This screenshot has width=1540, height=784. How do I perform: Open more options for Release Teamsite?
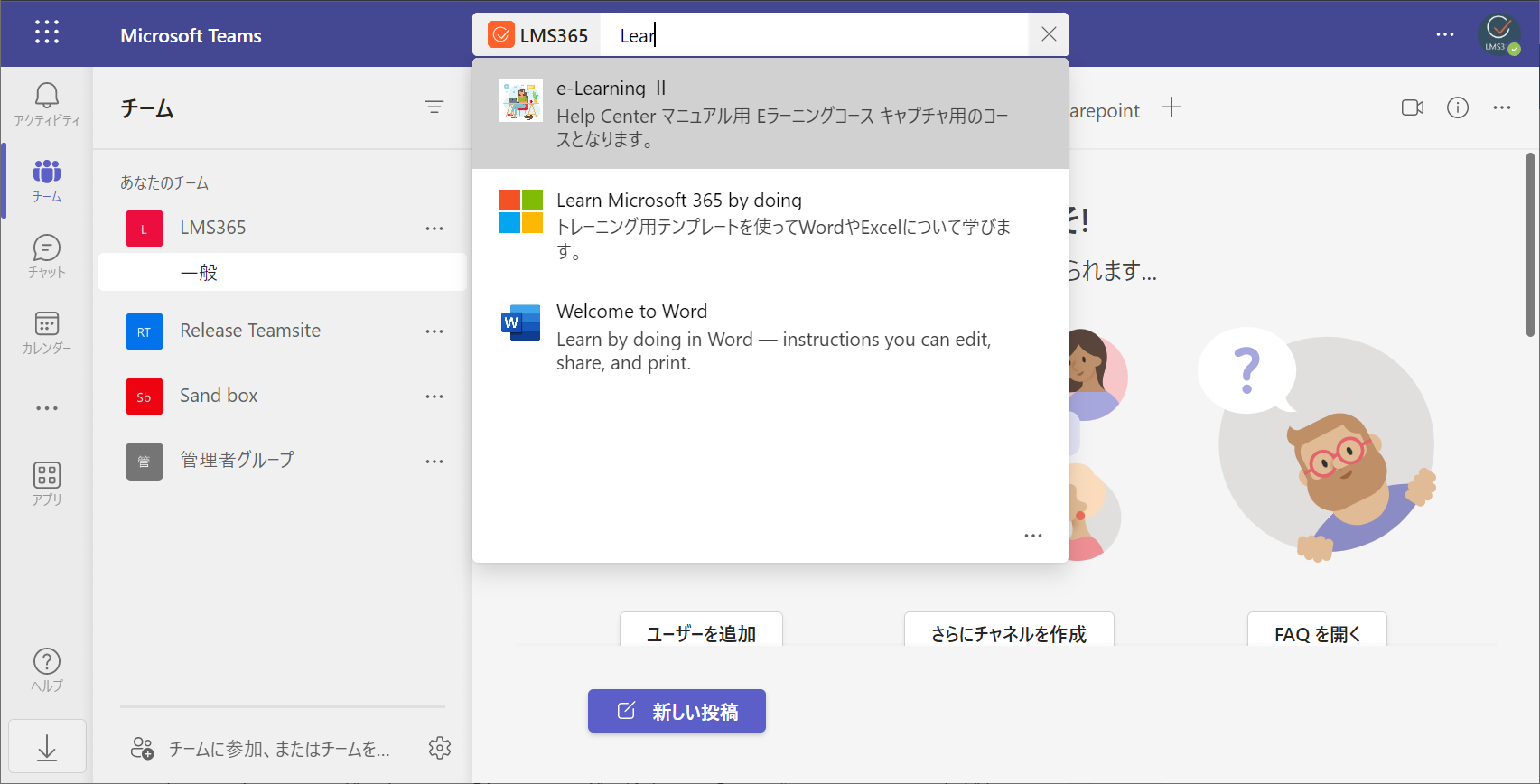(434, 331)
